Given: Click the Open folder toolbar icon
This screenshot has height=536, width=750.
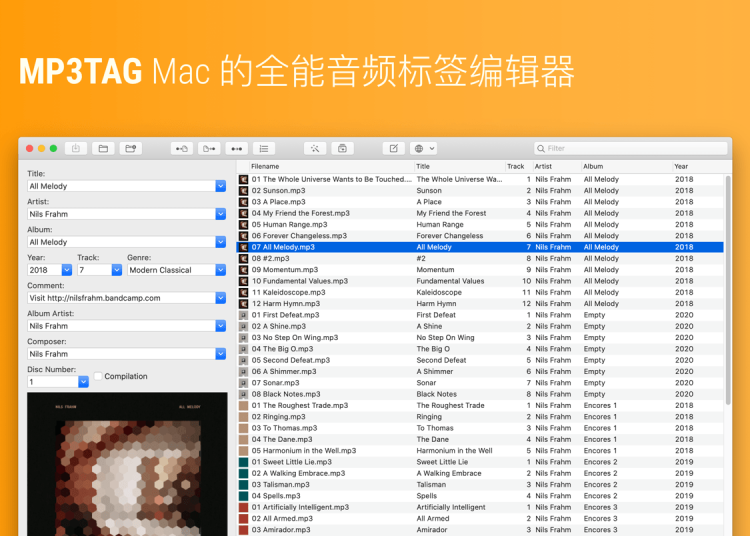Looking at the screenshot, I should 103,148.
